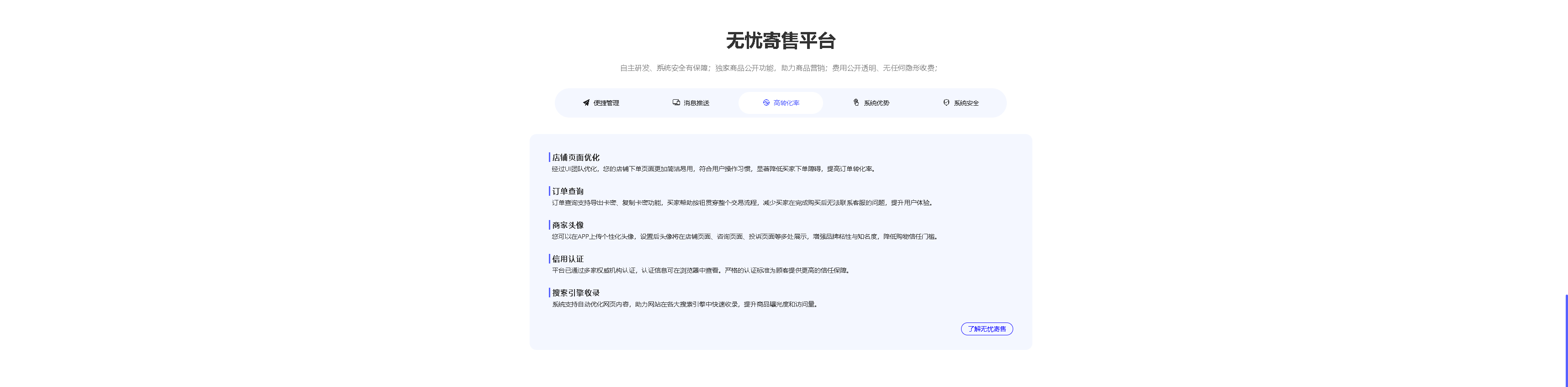The width and height of the screenshot is (1568, 387).
Task: Select the active 高转化率 tab label
Action: click(786, 103)
